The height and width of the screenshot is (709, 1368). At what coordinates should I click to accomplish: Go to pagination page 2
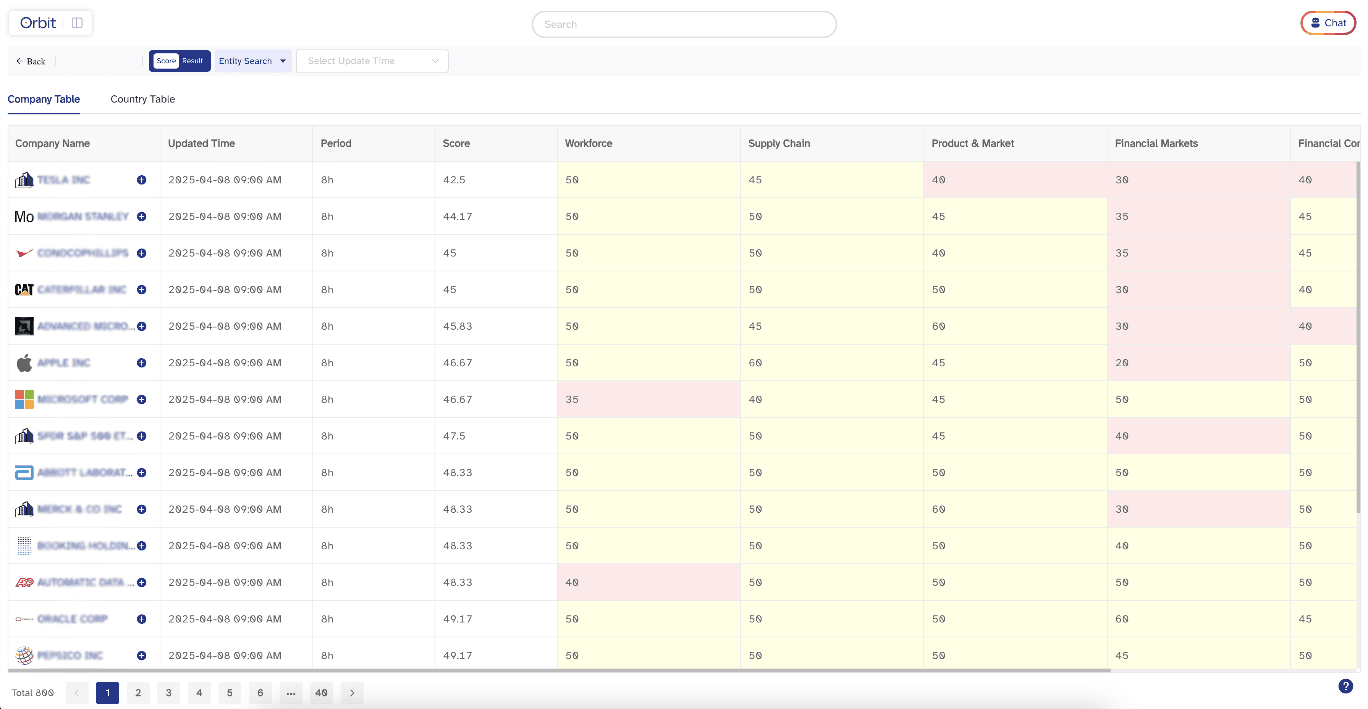click(138, 692)
